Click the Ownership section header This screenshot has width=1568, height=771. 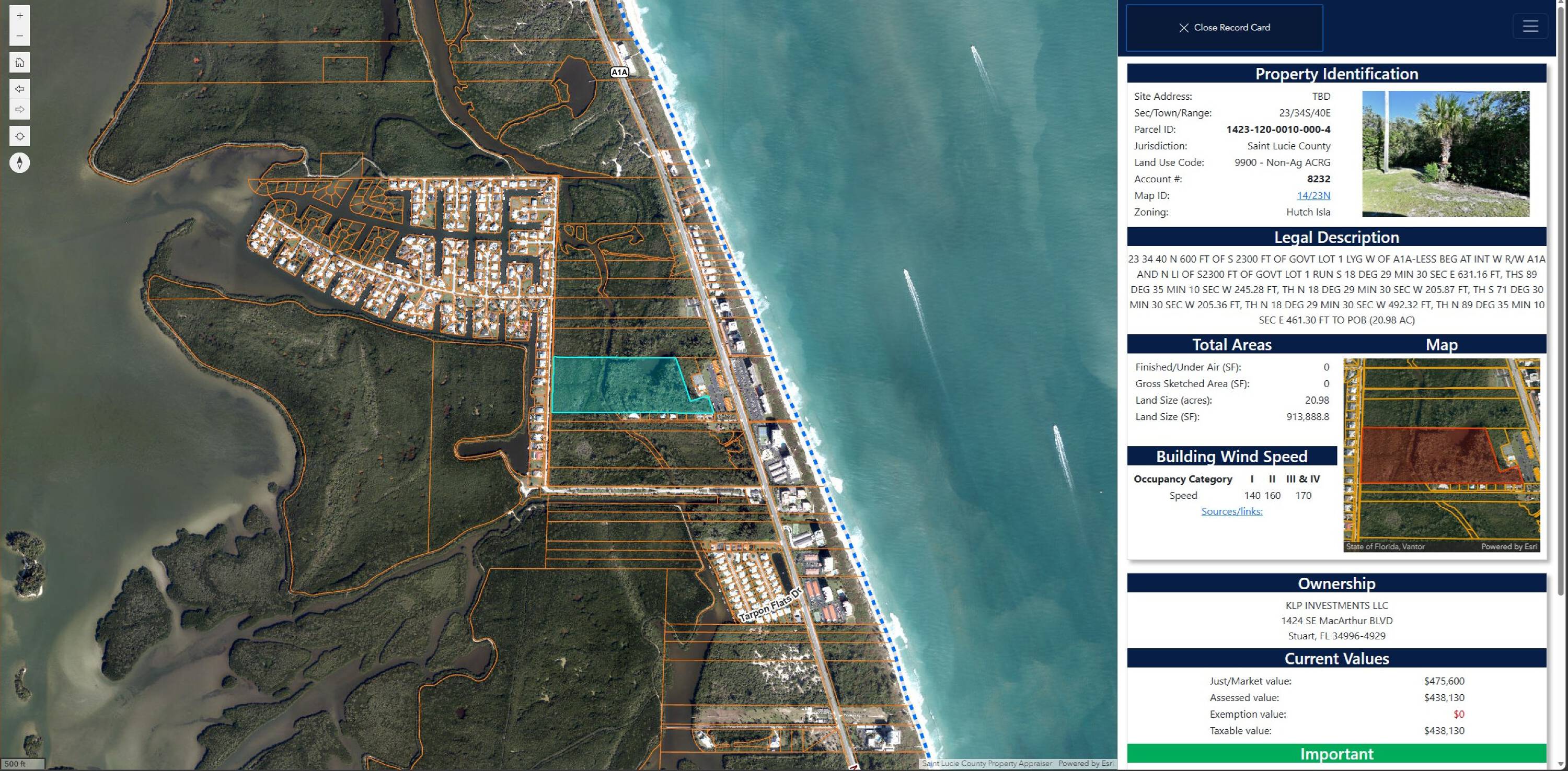click(1336, 583)
